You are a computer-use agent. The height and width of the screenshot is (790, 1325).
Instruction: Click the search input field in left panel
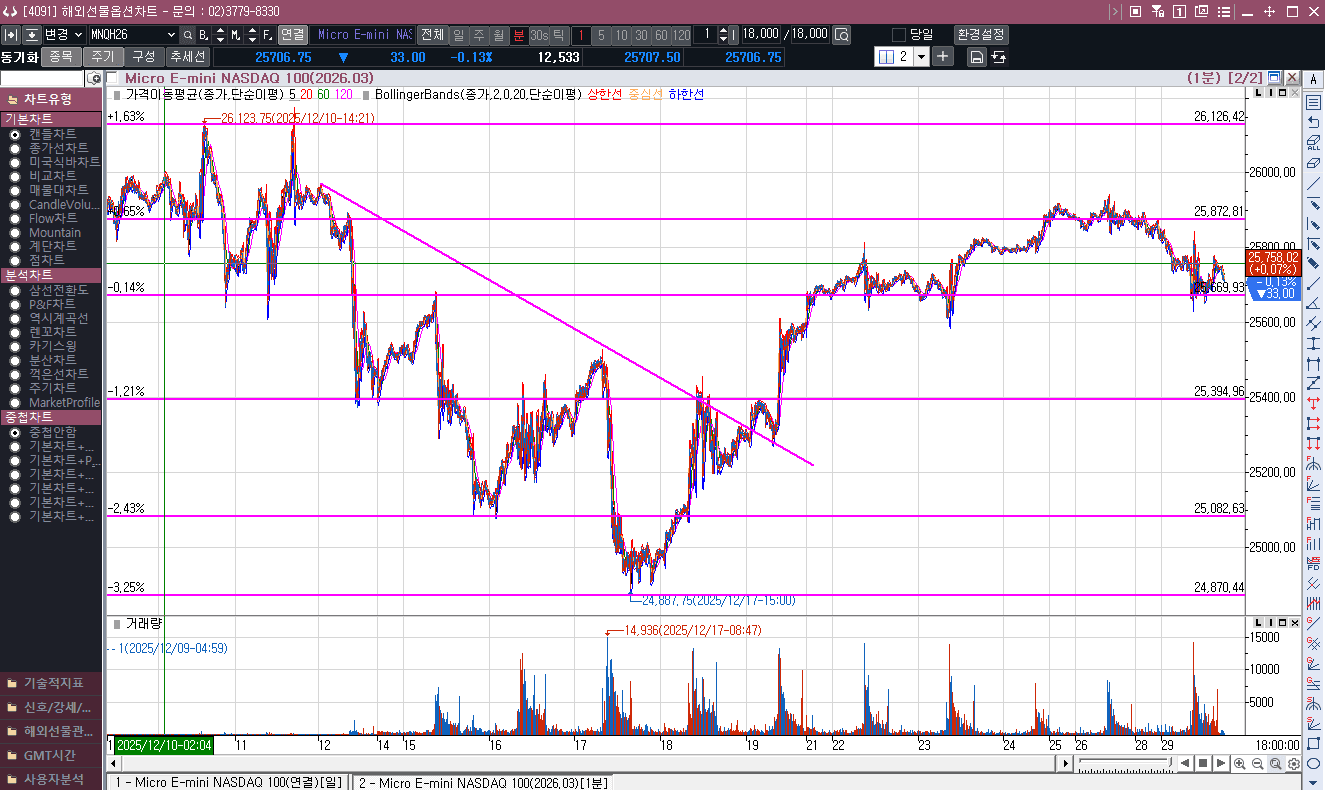pos(43,78)
